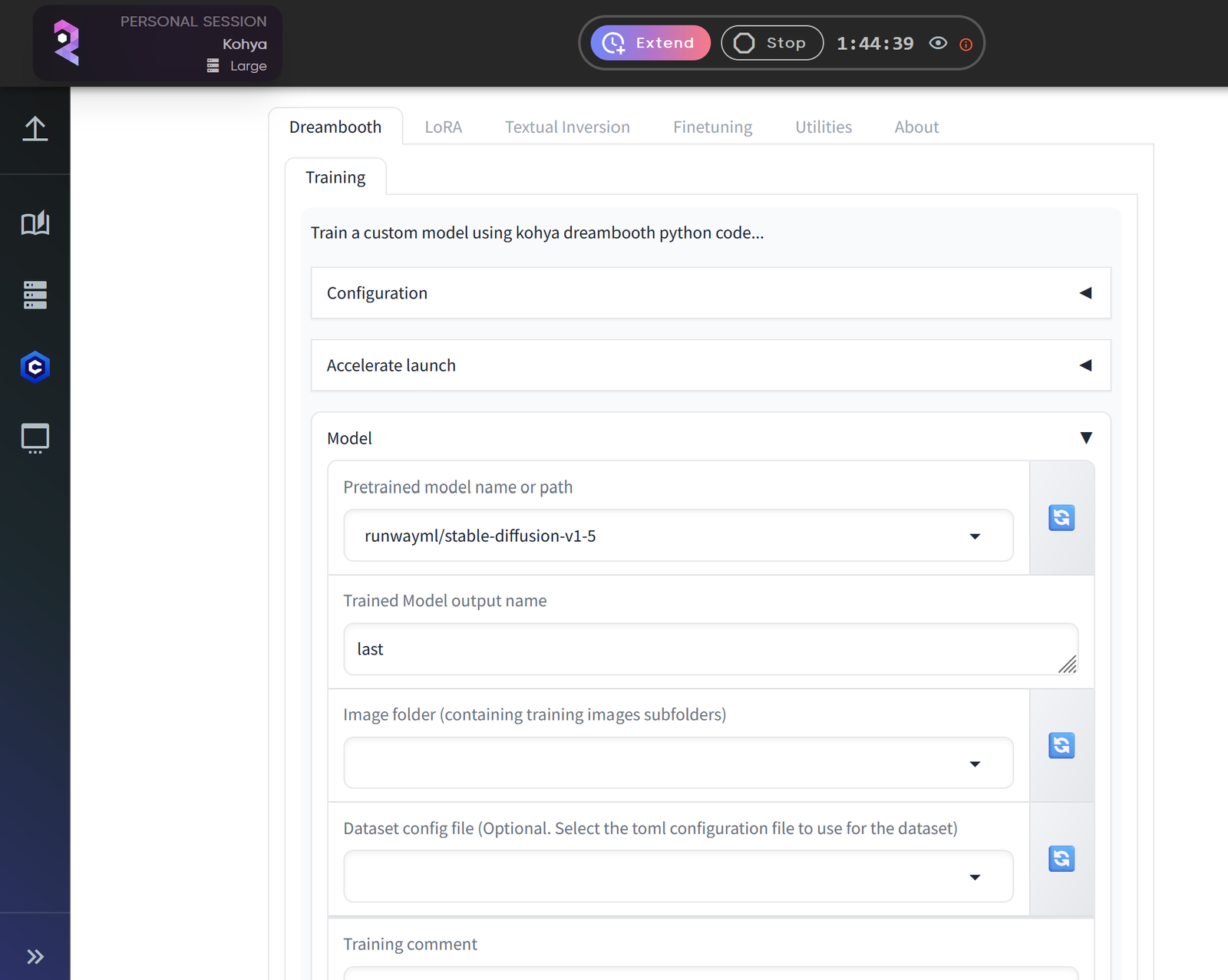
Task: Switch to the Textual Inversion tab
Action: 567,127
